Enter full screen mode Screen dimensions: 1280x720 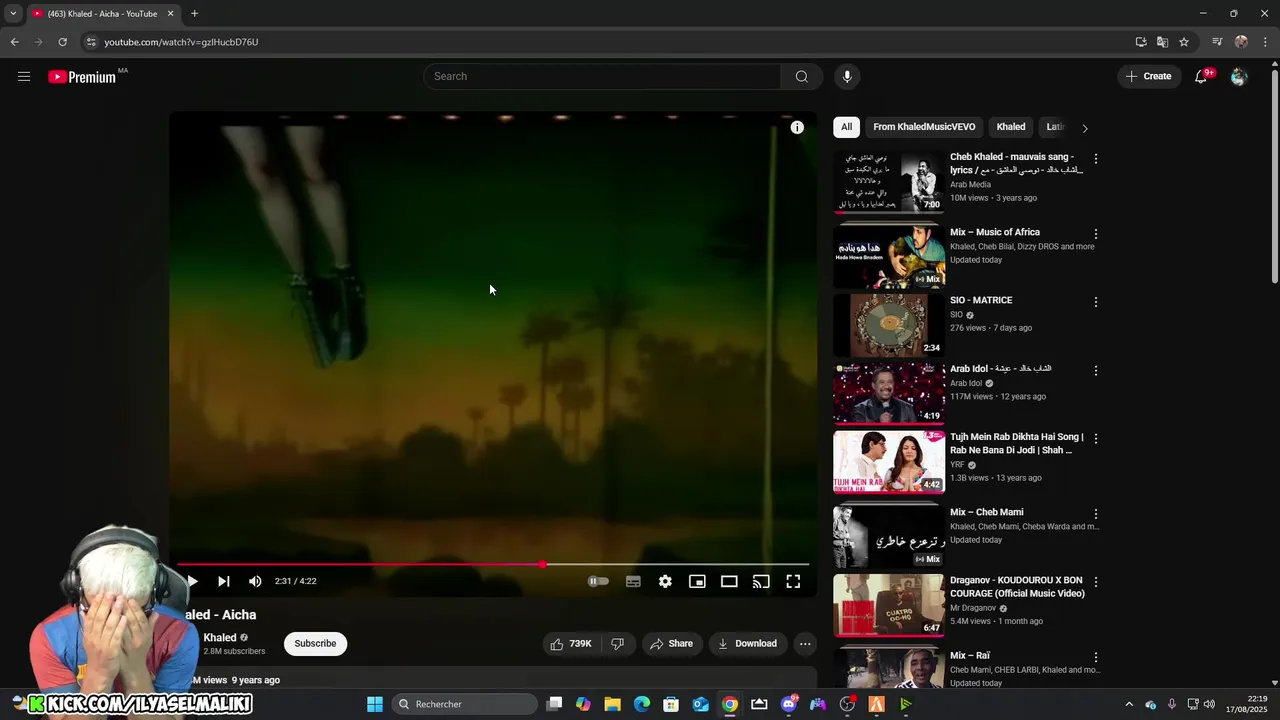pos(793,581)
